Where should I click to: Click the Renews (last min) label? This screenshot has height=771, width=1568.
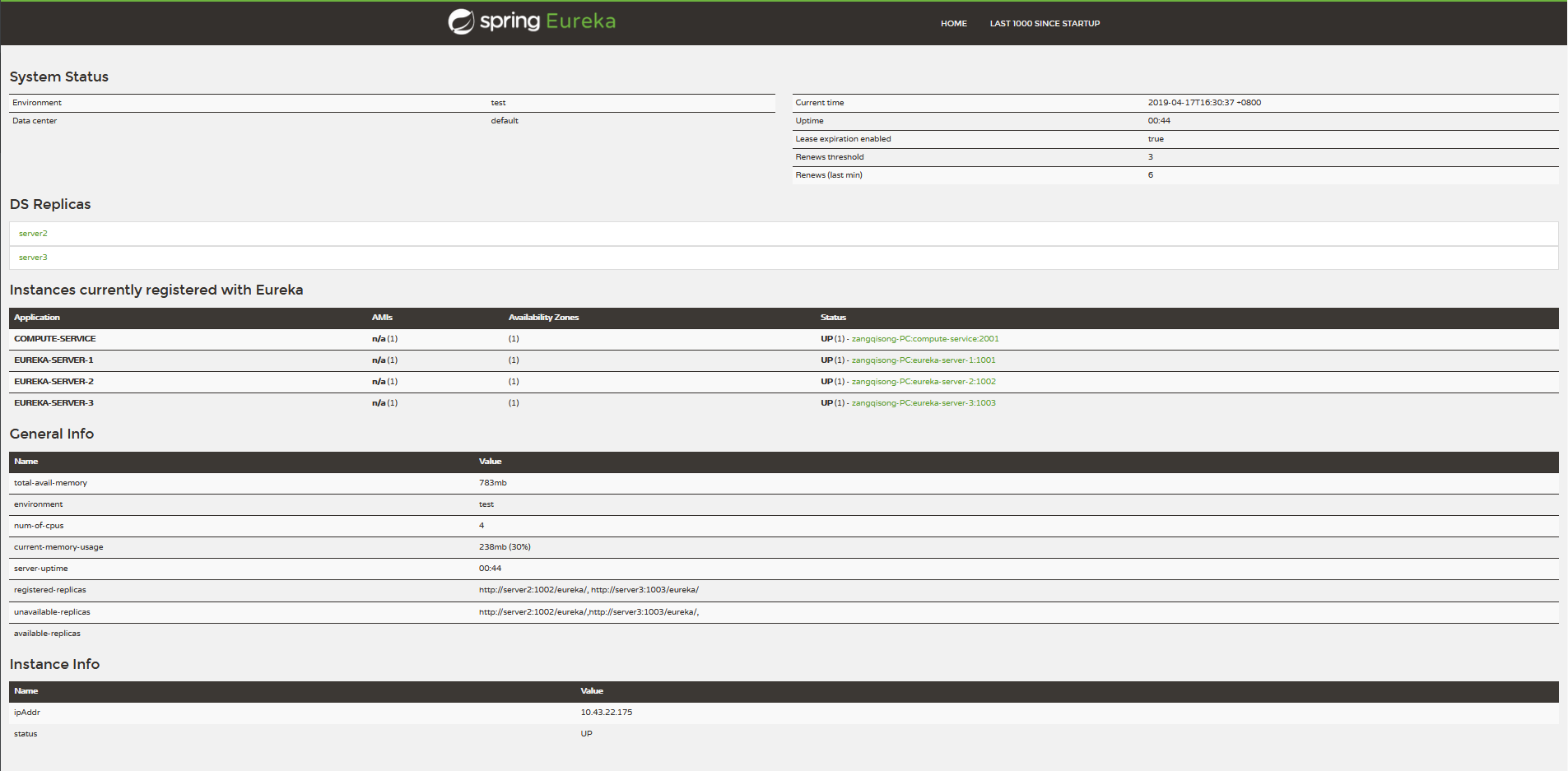coord(829,175)
